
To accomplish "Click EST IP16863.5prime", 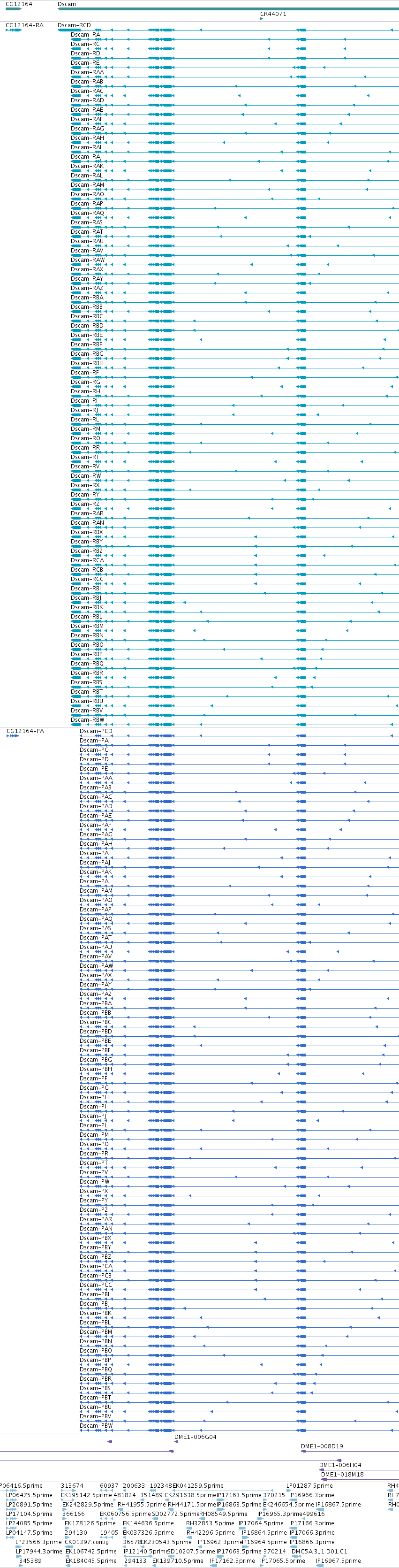I will (x=239, y=1505).
